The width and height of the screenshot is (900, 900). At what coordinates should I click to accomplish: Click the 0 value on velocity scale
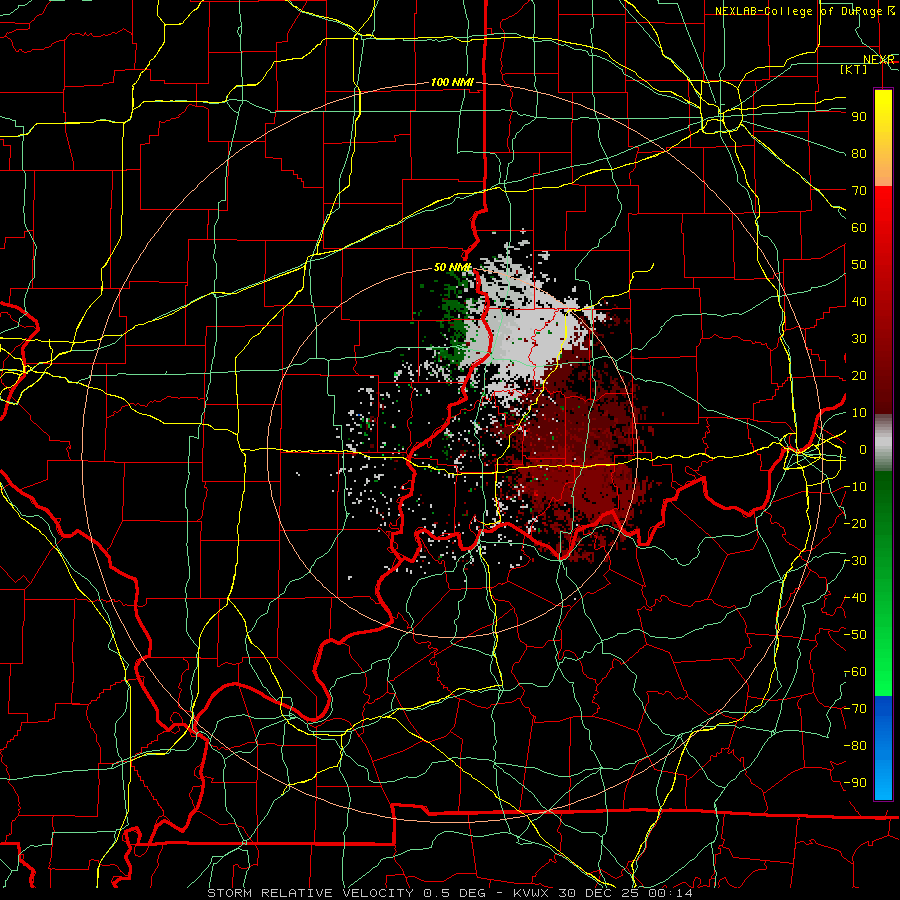click(863, 449)
